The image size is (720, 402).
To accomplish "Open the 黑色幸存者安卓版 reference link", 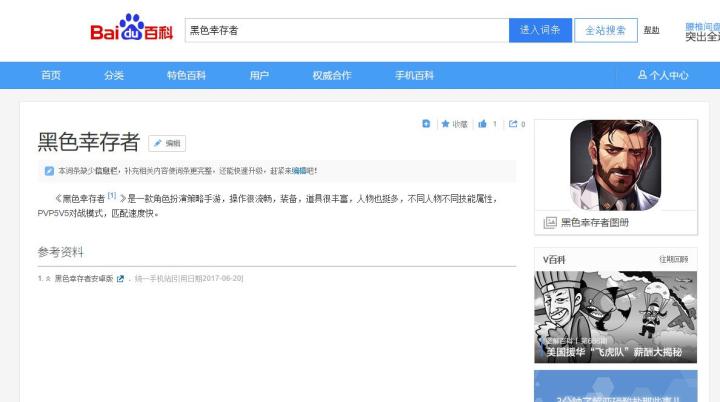I will 84,278.
